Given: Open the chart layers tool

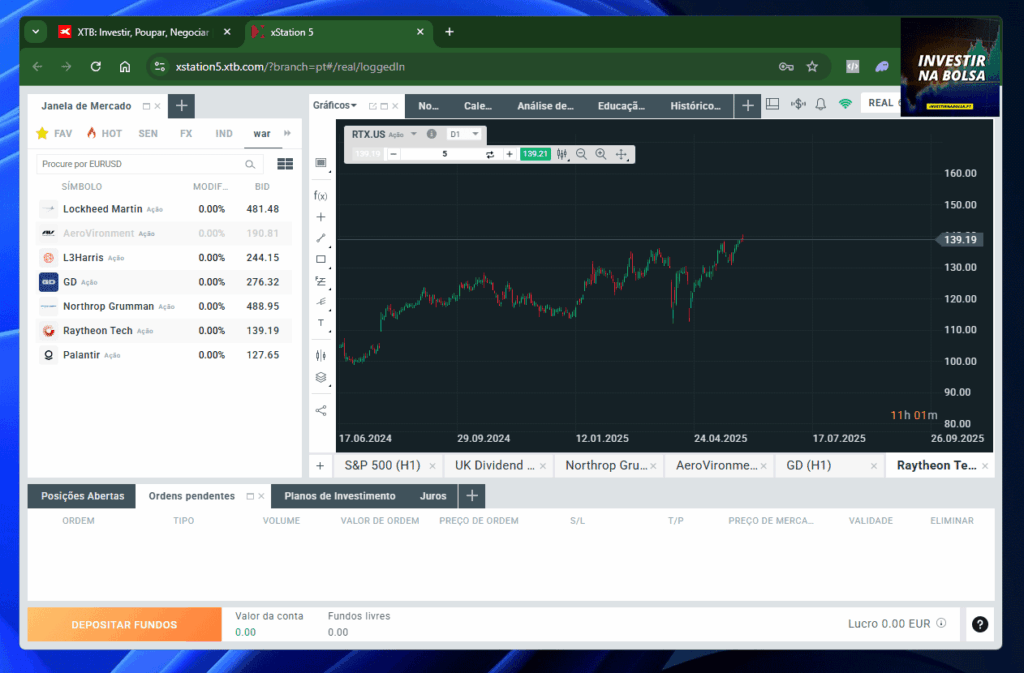Looking at the screenshot, I should [321, 377].
